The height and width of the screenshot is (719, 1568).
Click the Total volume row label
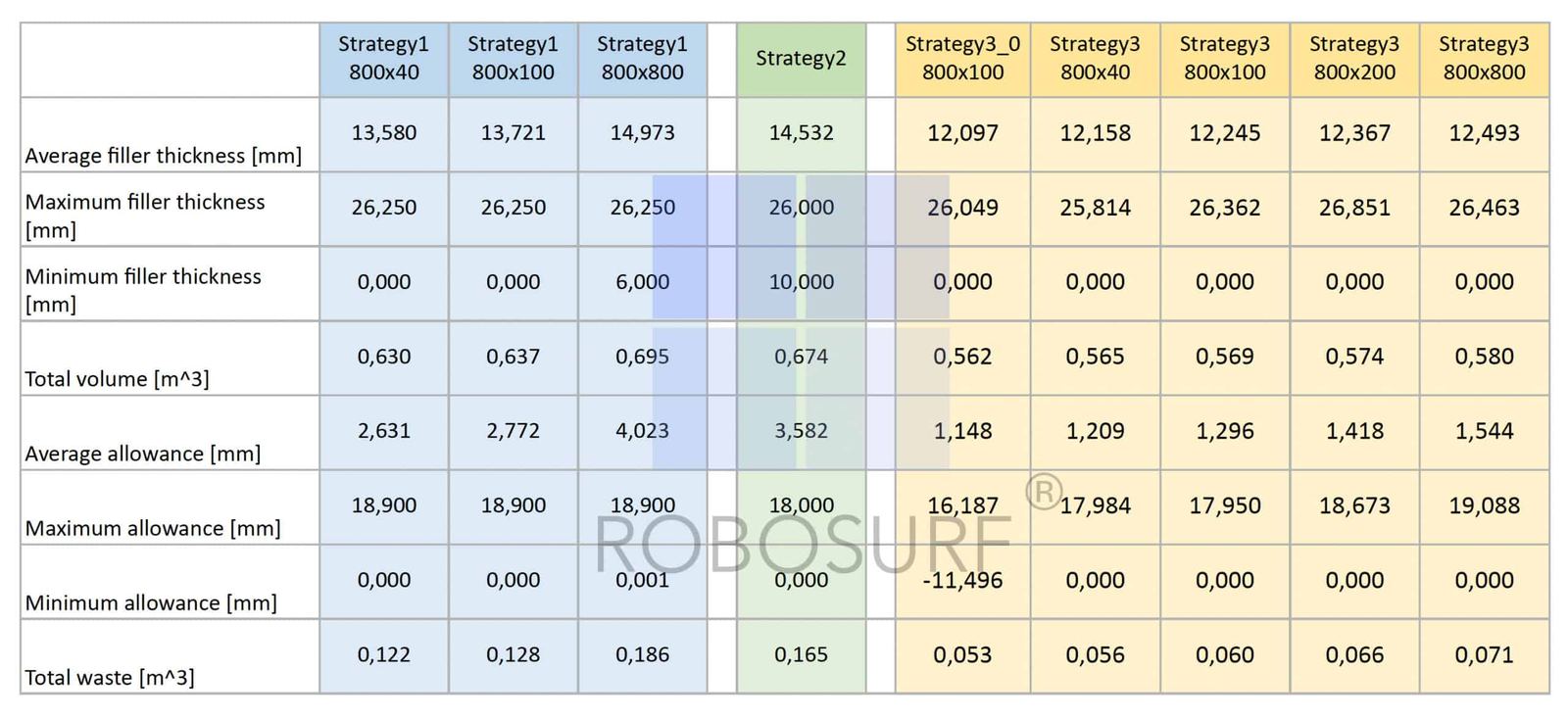pos(117,379)
